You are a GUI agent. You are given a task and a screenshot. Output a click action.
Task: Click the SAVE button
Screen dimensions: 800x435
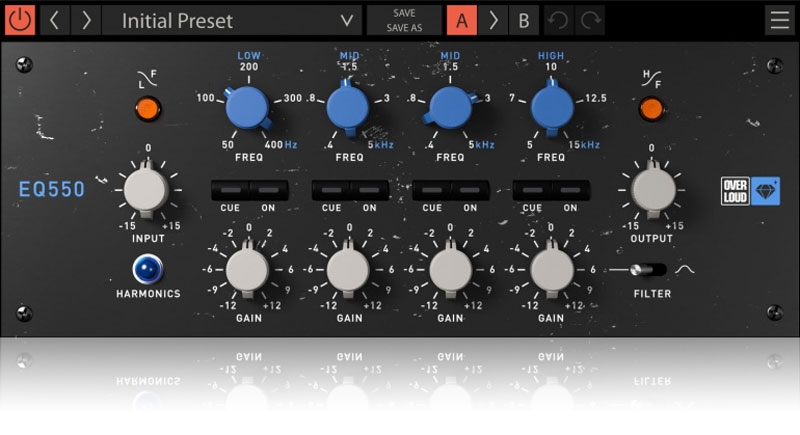pos(404,12)
